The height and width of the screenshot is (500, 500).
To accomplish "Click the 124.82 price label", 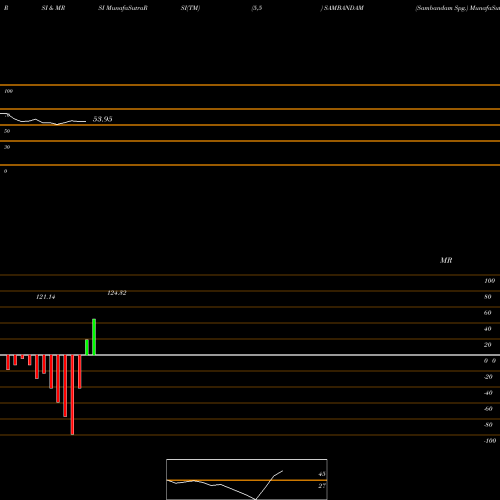I will click(117, 293).
